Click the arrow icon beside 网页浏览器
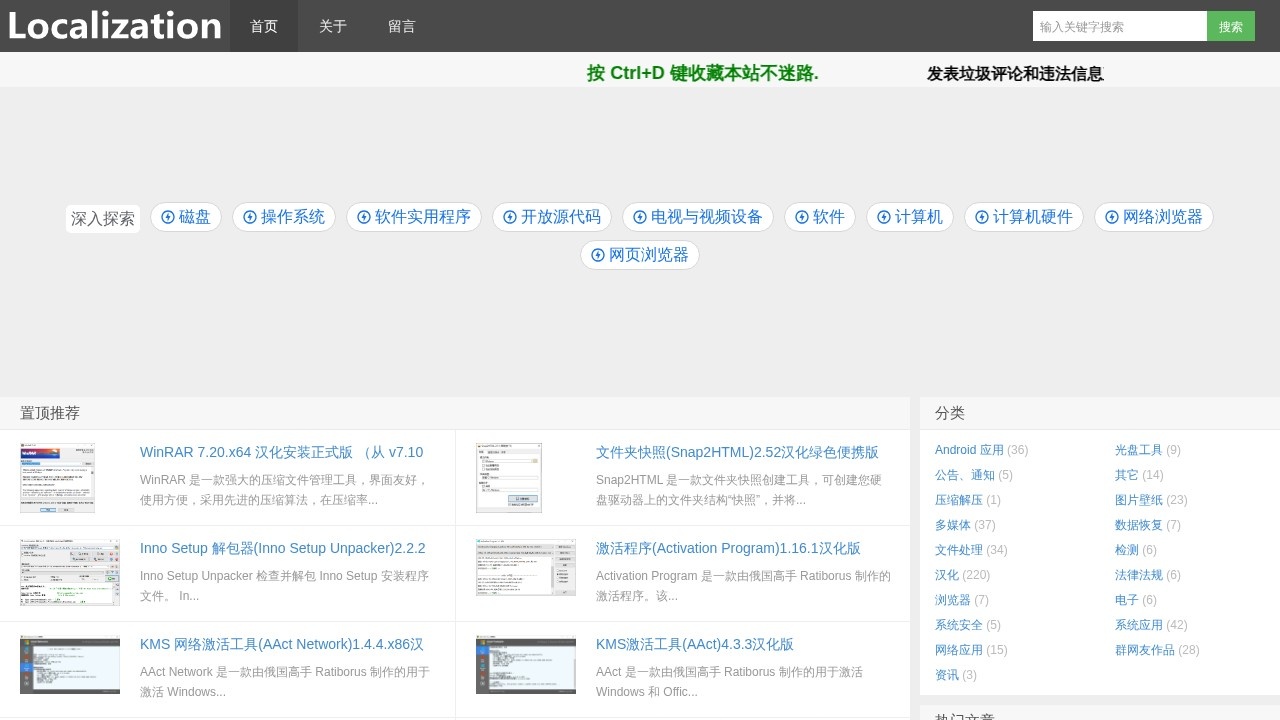 tap(598, 255)
